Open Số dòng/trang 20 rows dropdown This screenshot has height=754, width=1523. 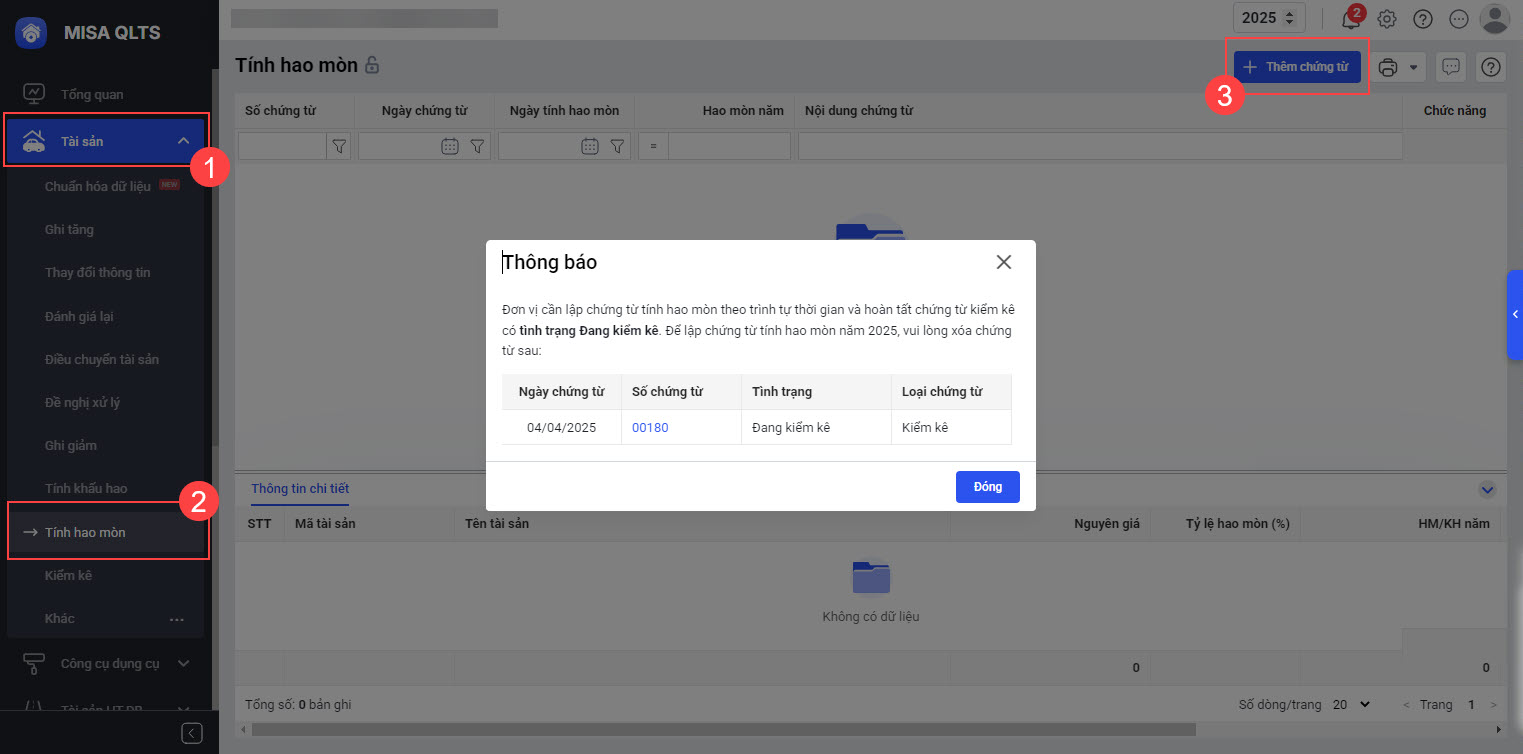point(1351,705)
